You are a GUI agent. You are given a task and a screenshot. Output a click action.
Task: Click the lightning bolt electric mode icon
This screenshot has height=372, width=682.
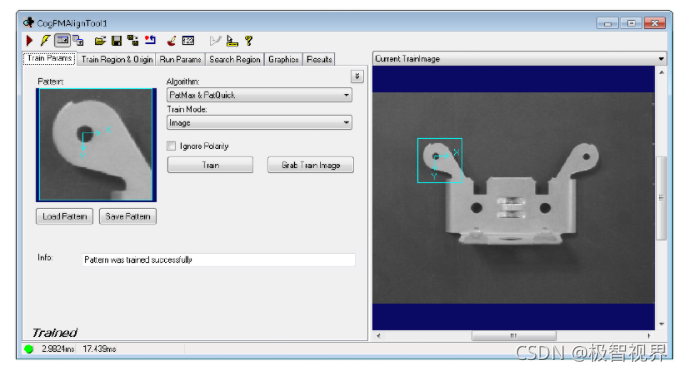[x=45, y=41]
